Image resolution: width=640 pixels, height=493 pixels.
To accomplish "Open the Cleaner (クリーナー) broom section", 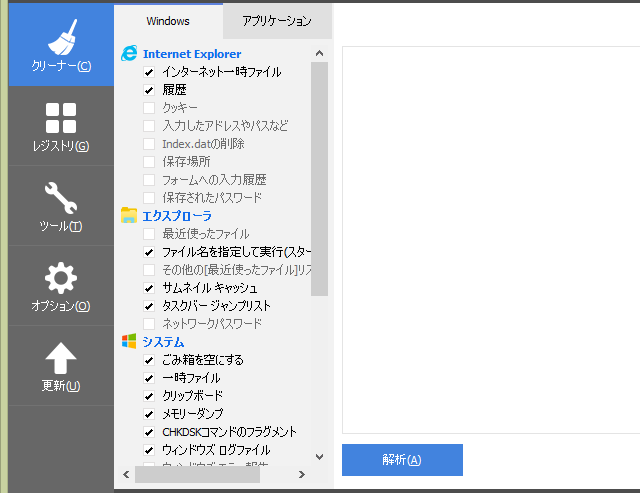I will 61,45.
